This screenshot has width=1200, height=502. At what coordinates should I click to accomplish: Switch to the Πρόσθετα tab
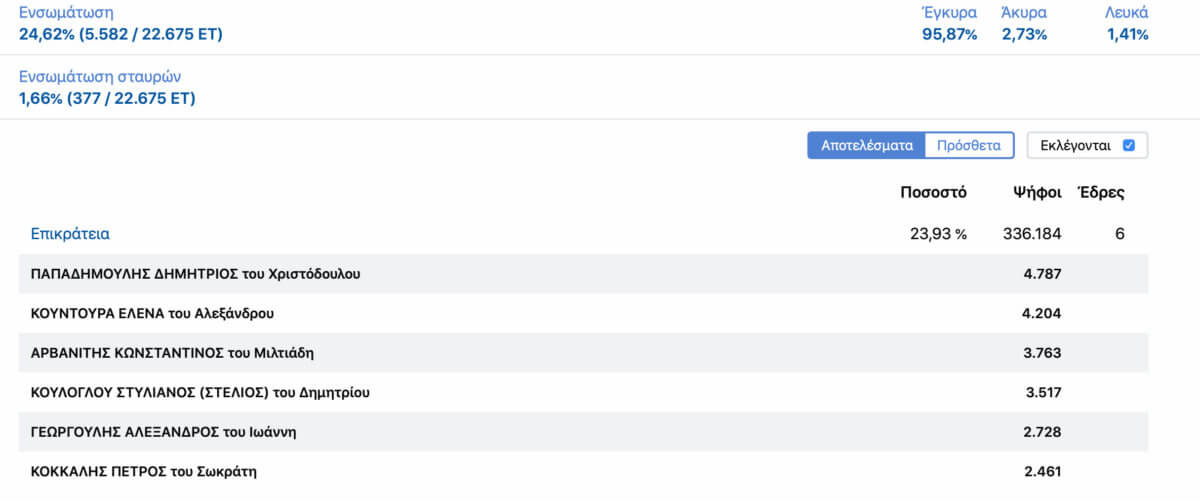point(969,145)
